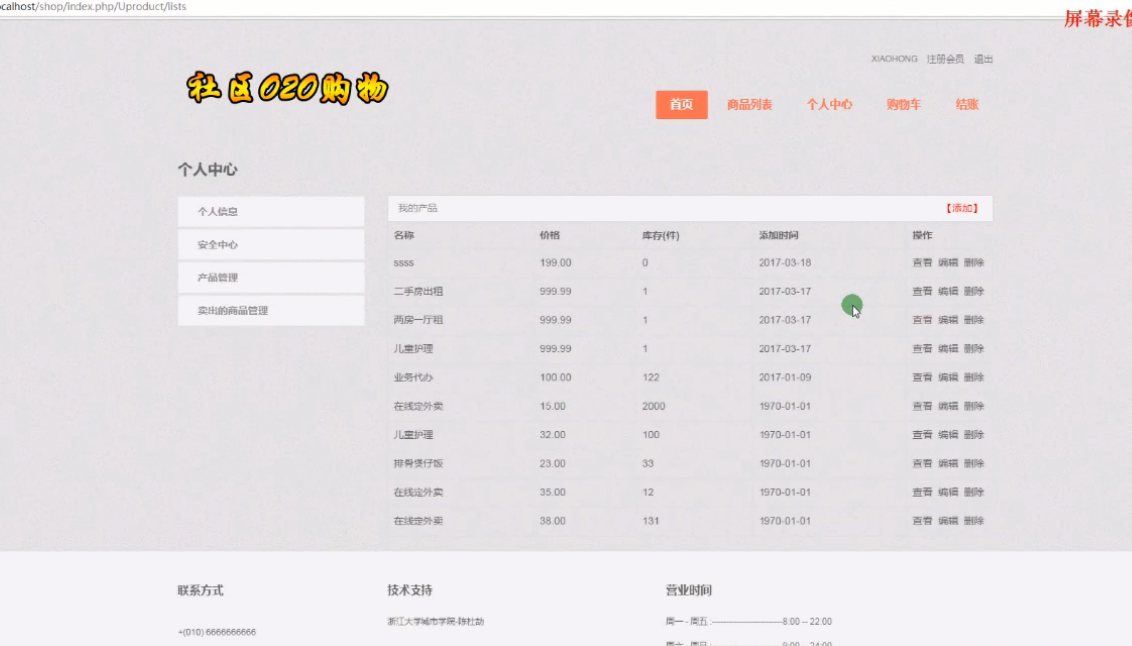Screen dimensions: 1132x646
Task: Click the 两房一厅租 name cell
Action: pos(418,320)
